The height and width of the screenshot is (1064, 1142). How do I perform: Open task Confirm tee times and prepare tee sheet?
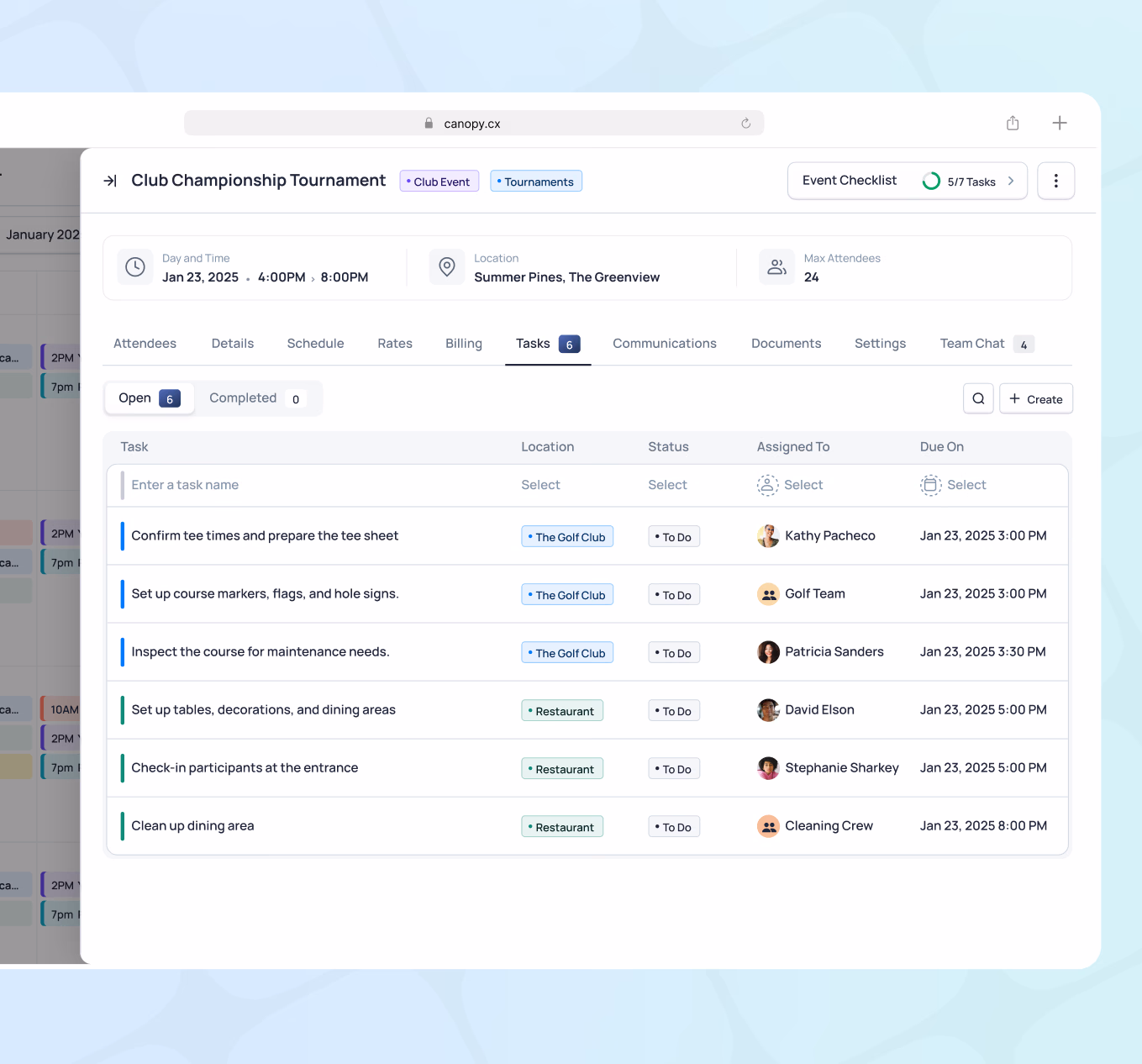[x=265, y=536]
